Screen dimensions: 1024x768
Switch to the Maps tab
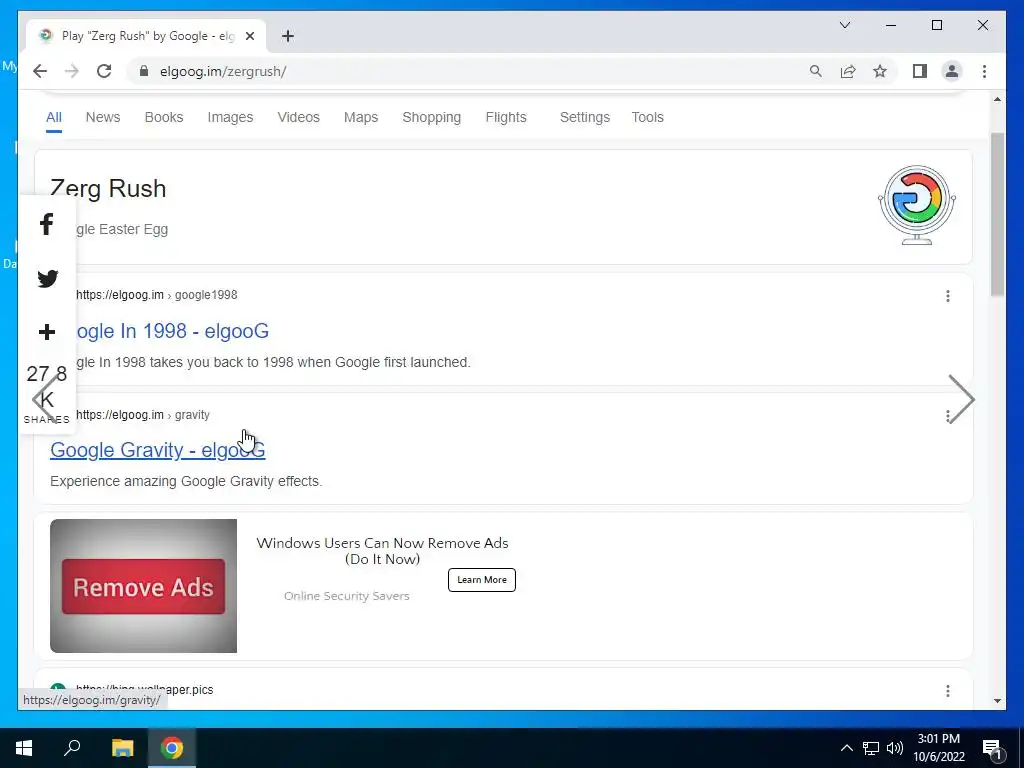[361, 118]
